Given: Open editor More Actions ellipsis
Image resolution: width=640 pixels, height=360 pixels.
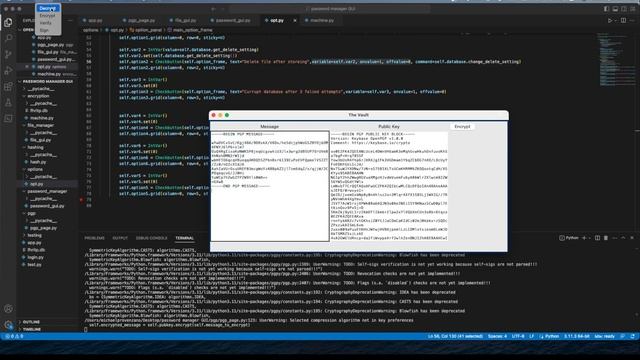Looking at the screenshot, I should (x=632, y=20).
